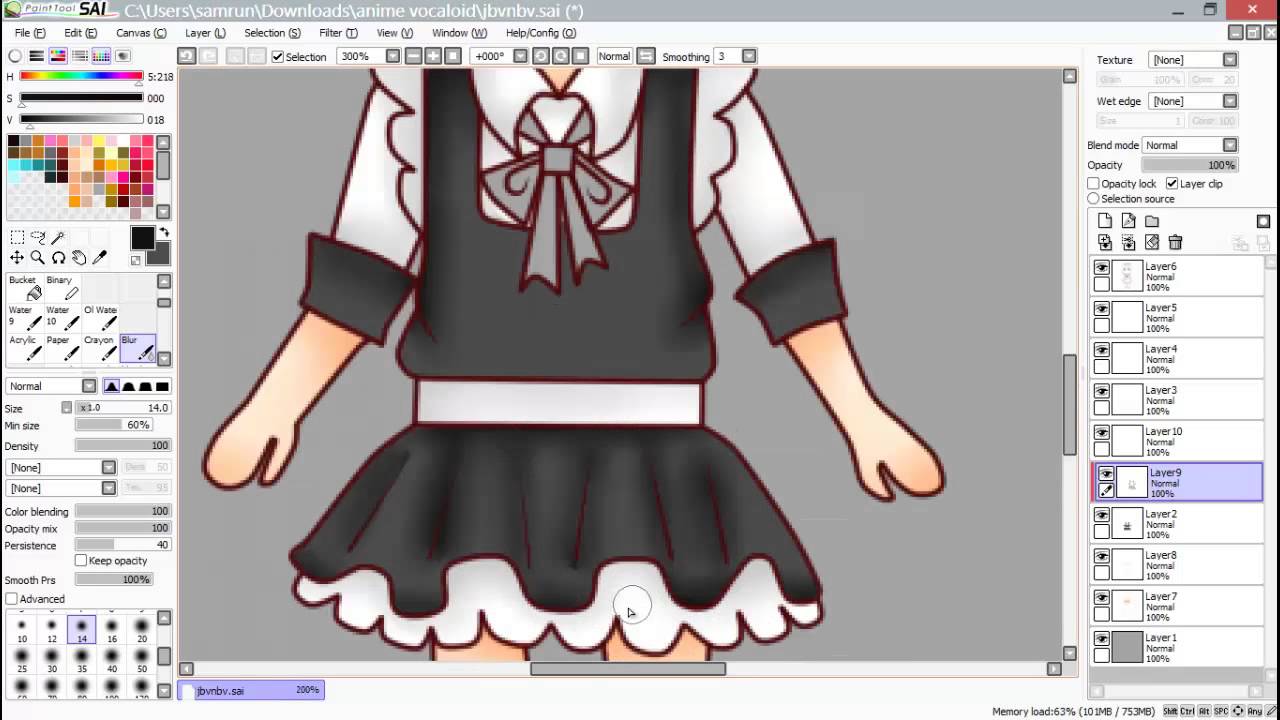Select the Move tool
Viewport: 1280px width, 720px height.
pos(17,258)
